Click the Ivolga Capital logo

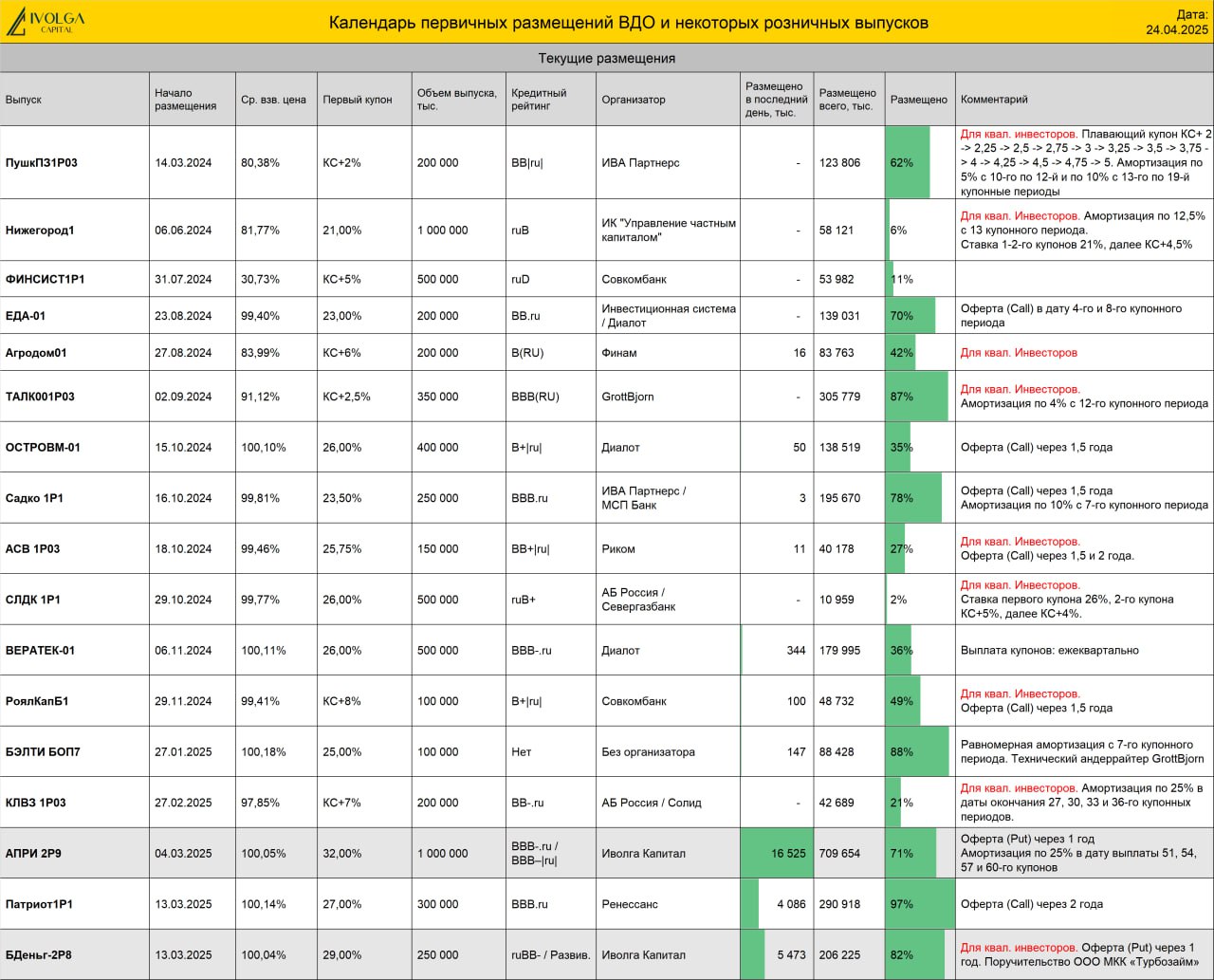[x=46, y=22]
